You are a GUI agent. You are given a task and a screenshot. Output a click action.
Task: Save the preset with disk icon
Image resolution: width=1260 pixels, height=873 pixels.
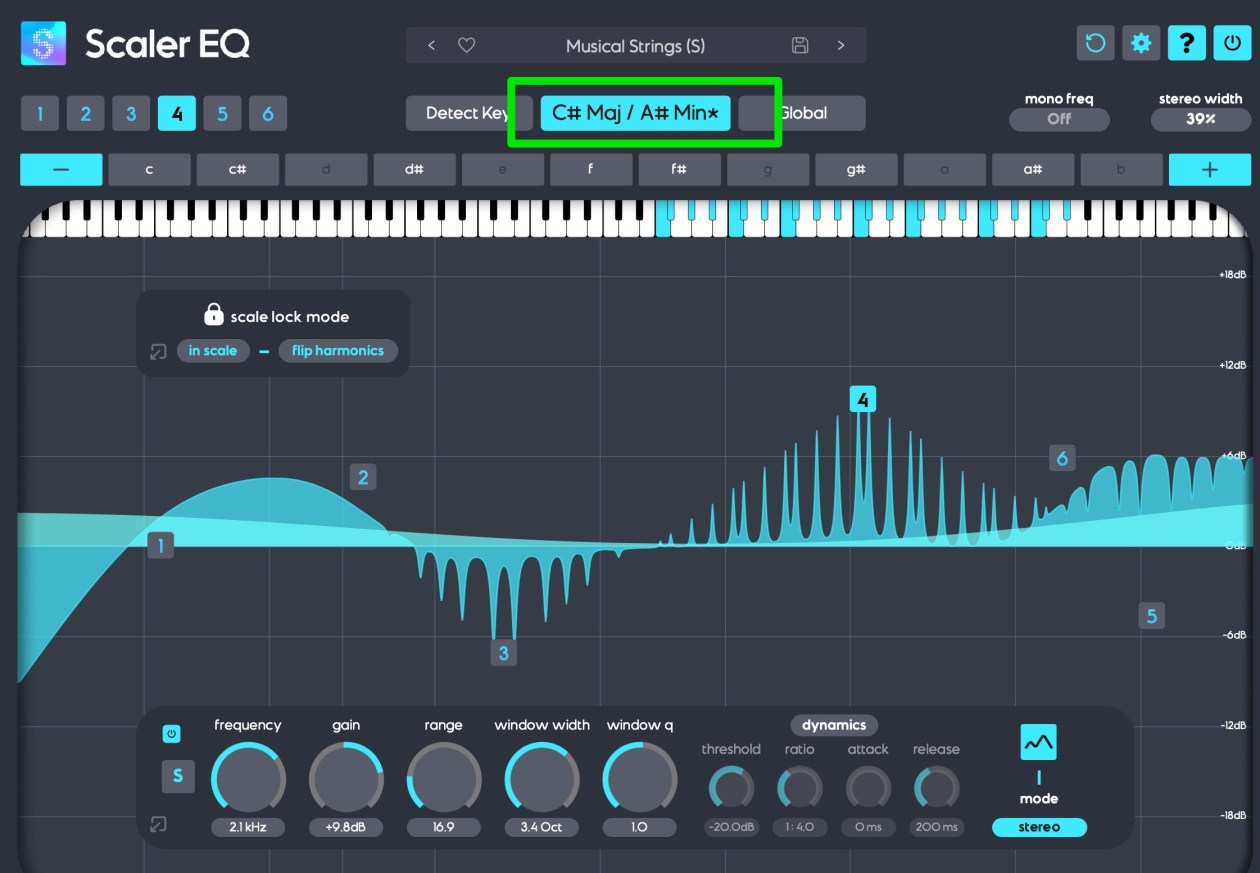click(x=800, y=45)
